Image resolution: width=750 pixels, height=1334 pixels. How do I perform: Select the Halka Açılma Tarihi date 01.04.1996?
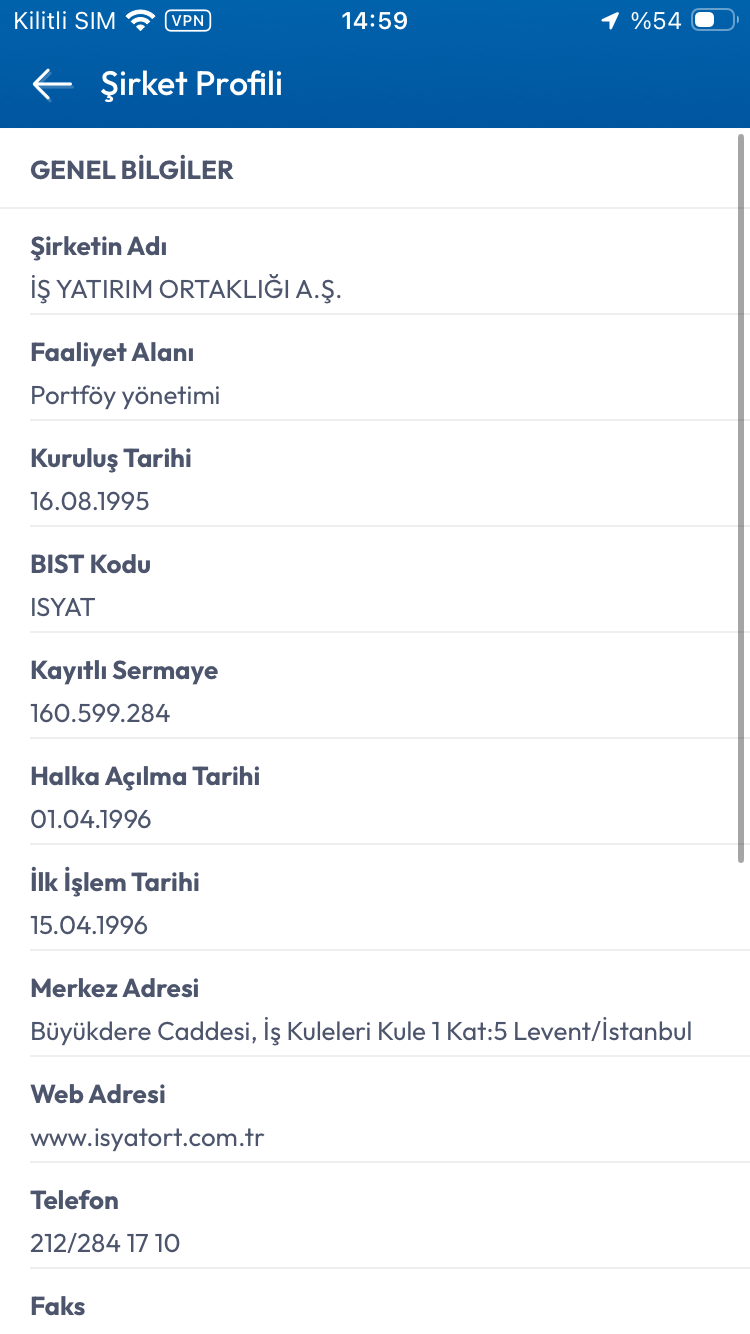pyautogui.click(x=91, y=819)
